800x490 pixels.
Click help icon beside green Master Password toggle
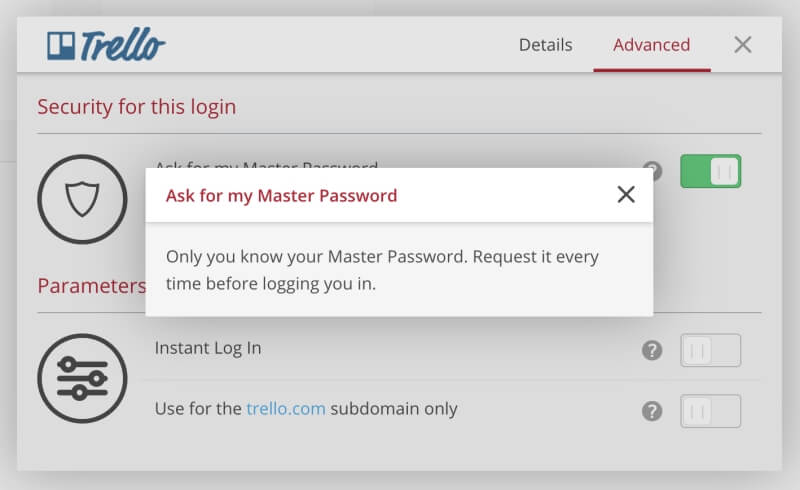pyautogui.click(x=655, y=170)
